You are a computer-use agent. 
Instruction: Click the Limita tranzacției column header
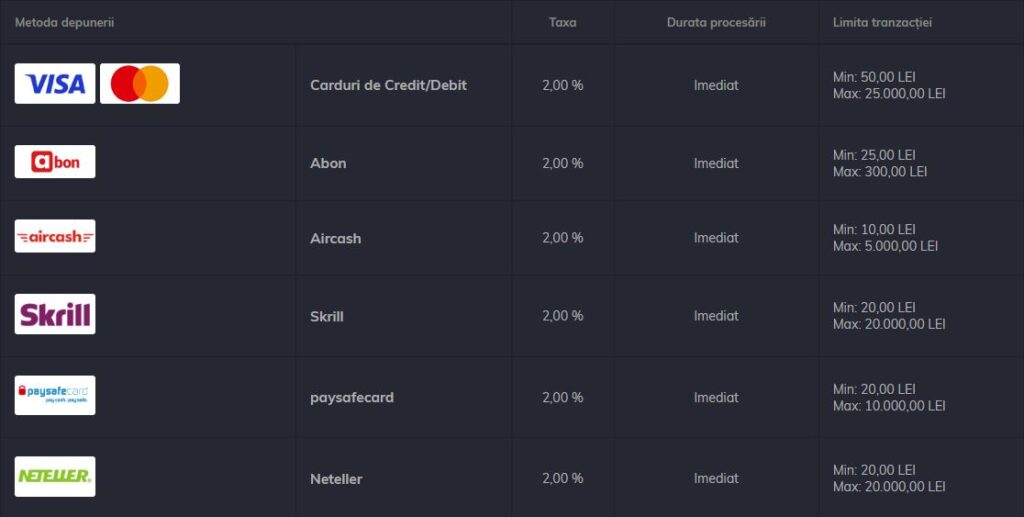882,22
